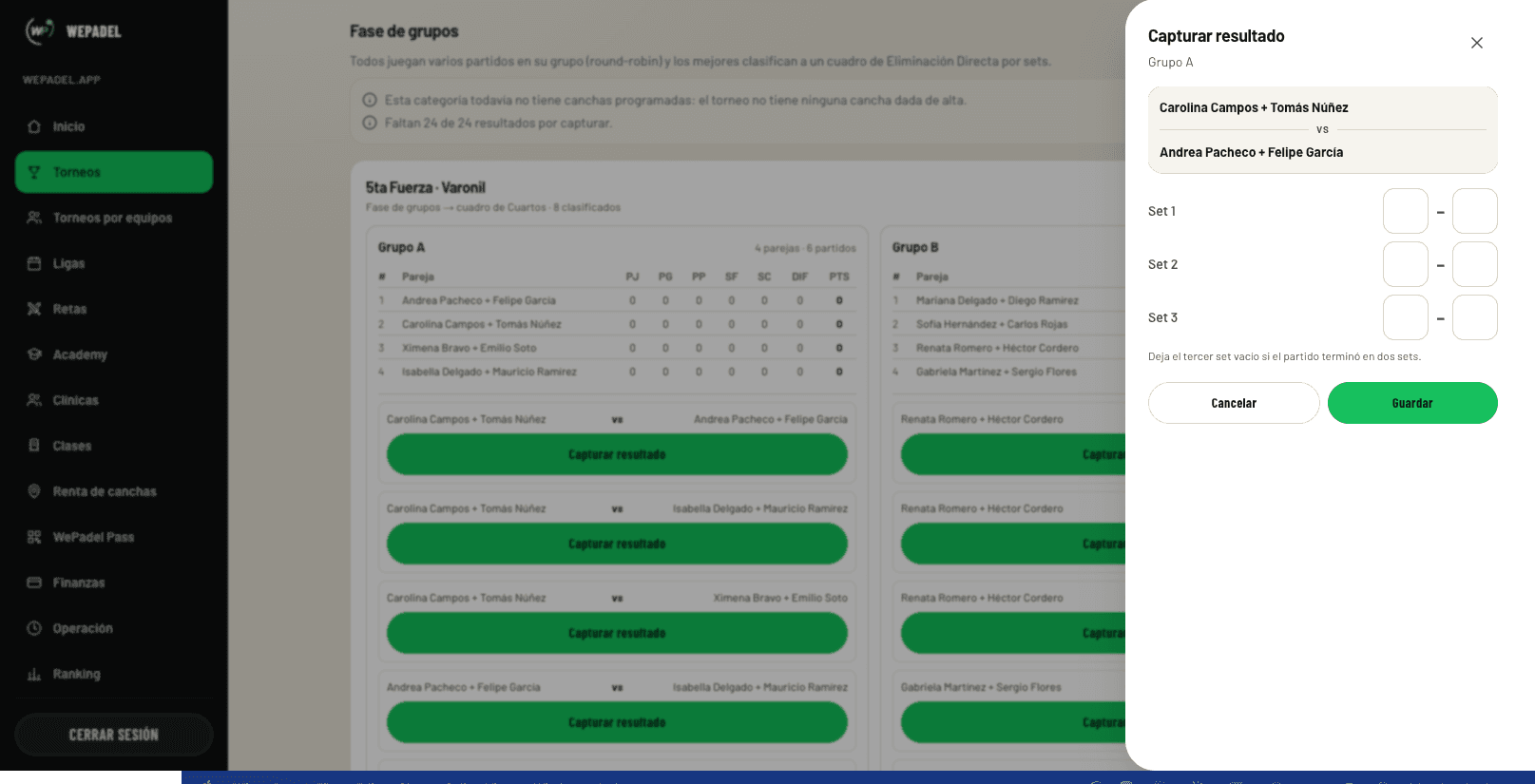This screenshot has width=1535, height=784.
Task: Click the Grupo B heading
Action: pyautogui.click(x=915, y=247)
